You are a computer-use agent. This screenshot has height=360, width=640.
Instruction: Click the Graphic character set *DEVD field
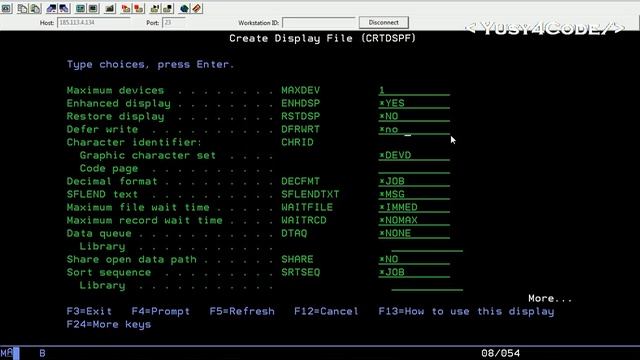[414, 156]
